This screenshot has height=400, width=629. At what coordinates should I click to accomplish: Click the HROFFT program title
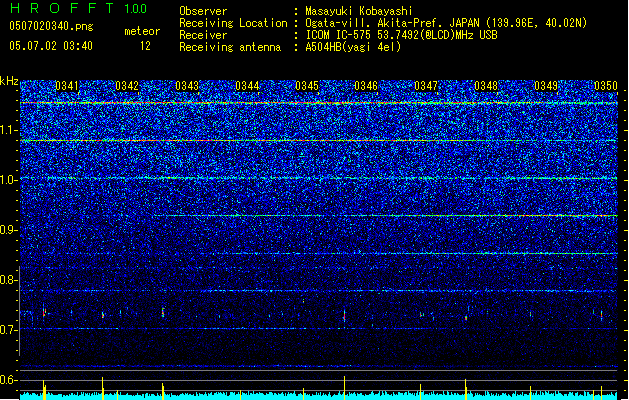[x=62, y=8]
